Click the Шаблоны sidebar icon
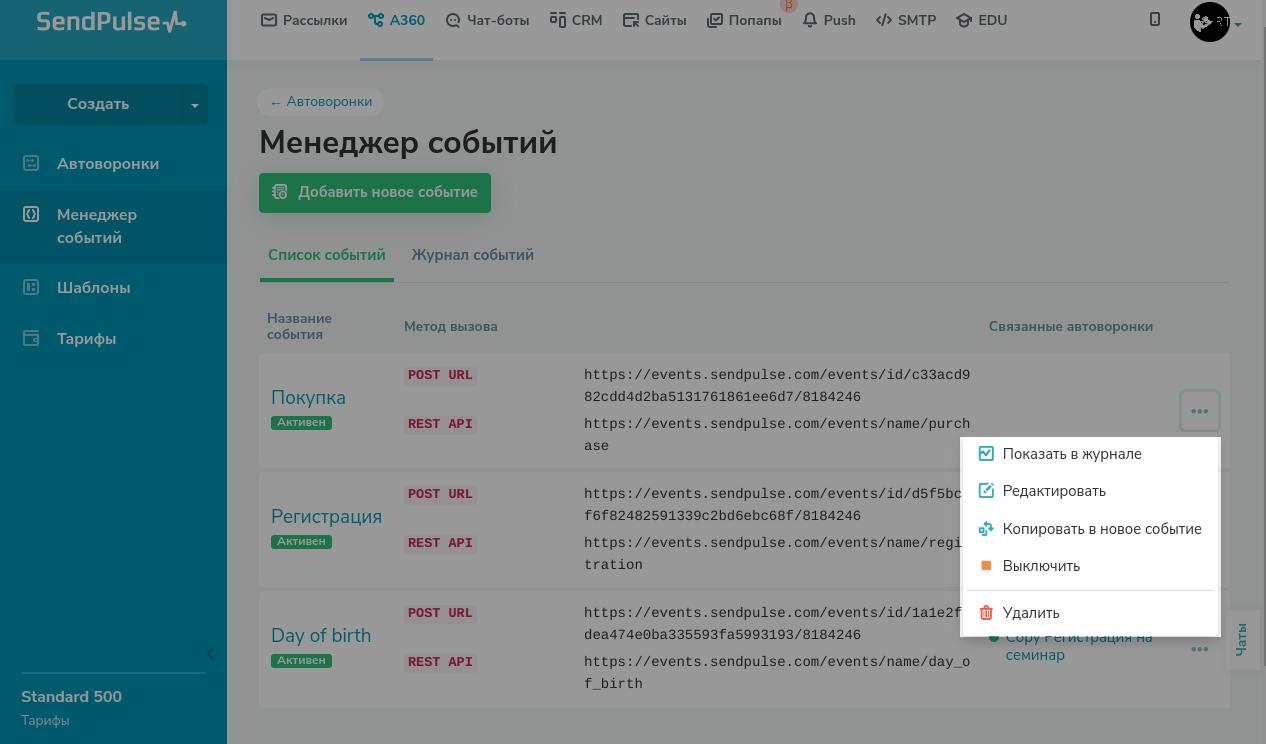Viewport: 1266px width, 744px height. tap(31, 288)
